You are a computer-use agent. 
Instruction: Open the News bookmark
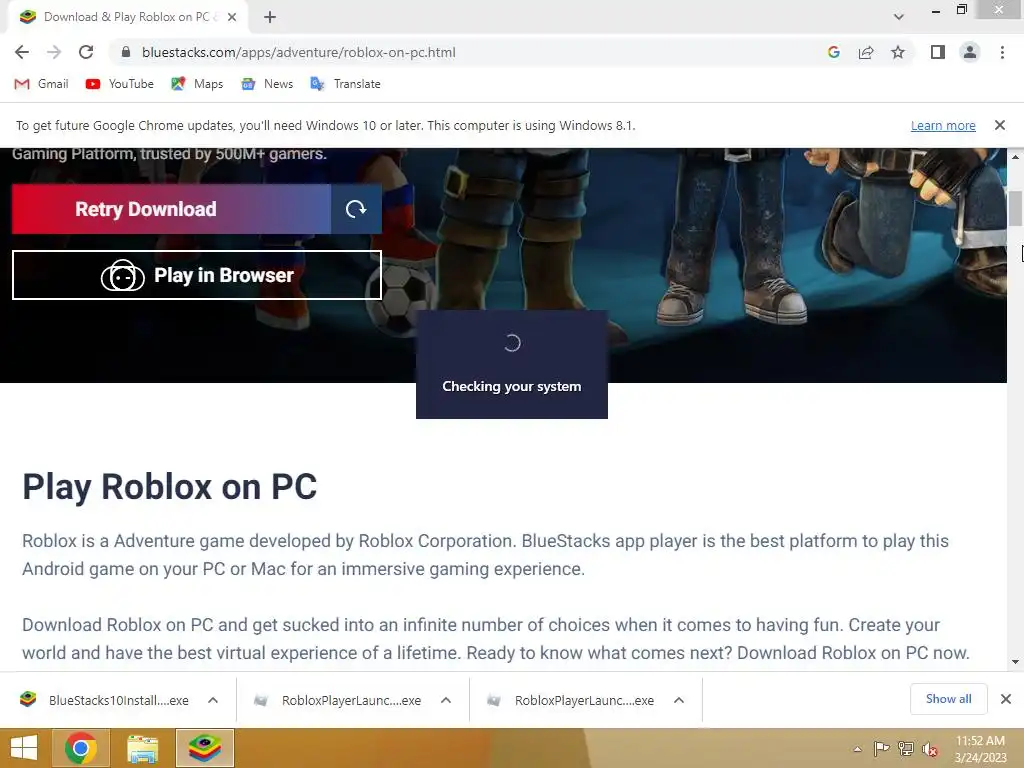coord(267,84)
